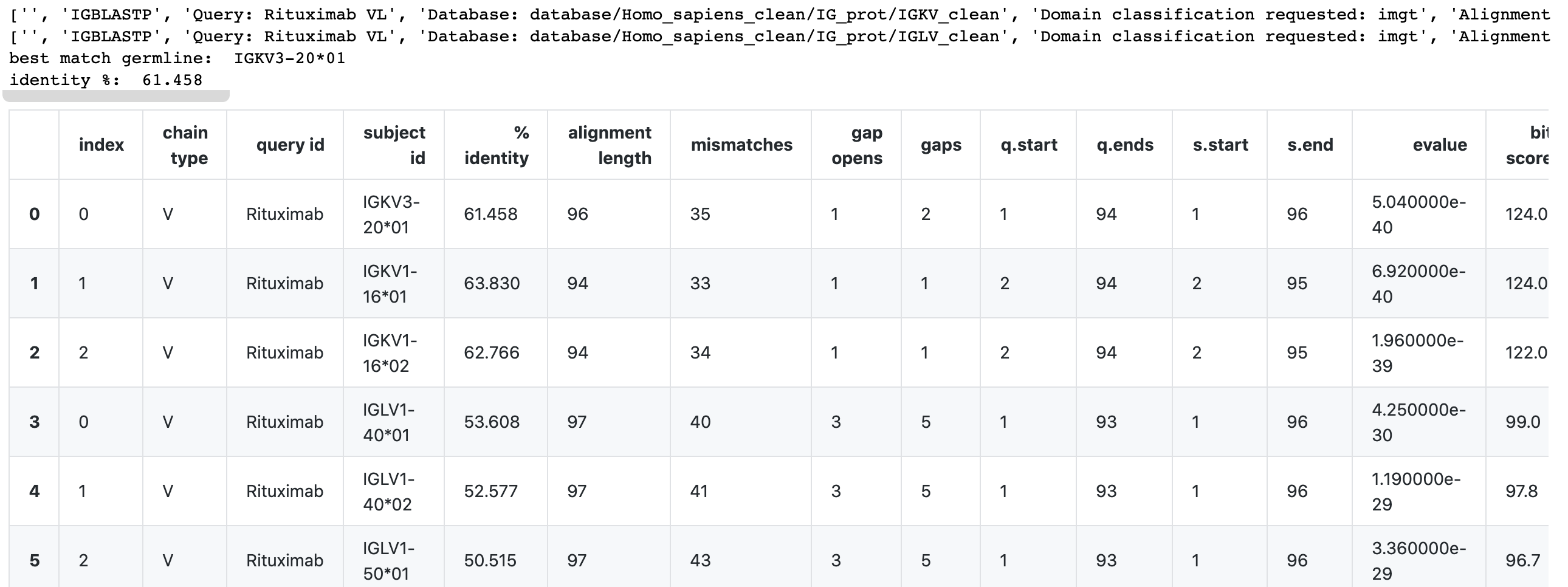Click the '% identity' column header
Screen dimensions: 1568x587
[x=496, y=145]
